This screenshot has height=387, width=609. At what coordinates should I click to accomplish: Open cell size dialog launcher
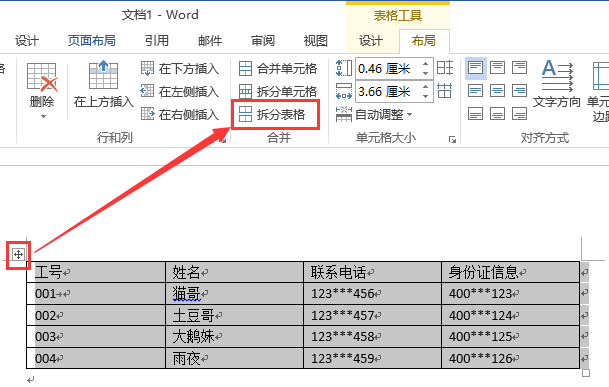pyautogui.click(x=452, y=139)
